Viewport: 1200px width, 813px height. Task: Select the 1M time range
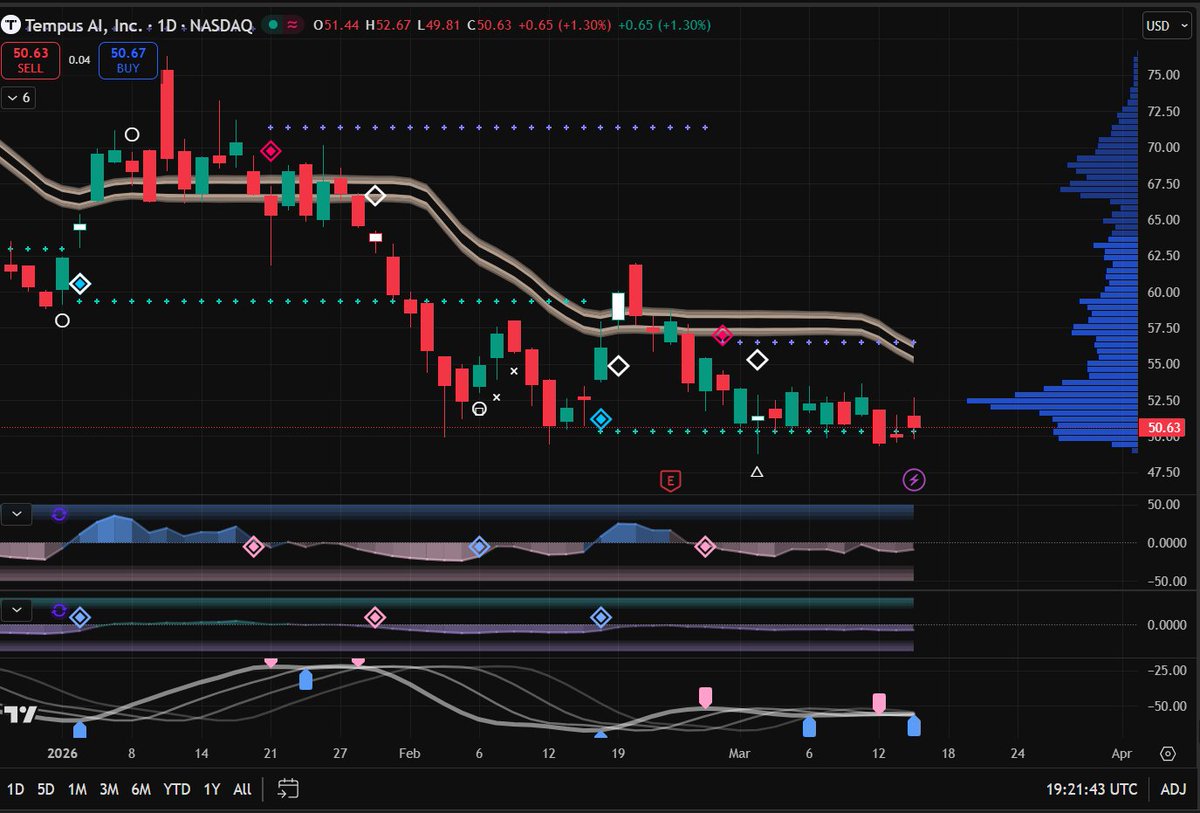tap(77, 789)
